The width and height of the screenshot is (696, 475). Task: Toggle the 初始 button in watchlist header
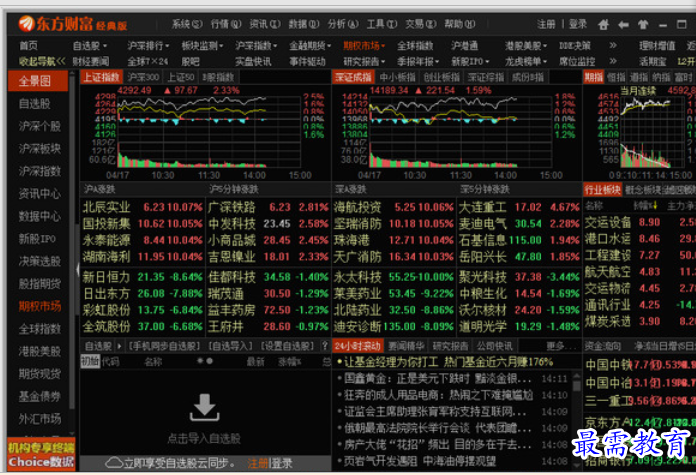point(90,361)
